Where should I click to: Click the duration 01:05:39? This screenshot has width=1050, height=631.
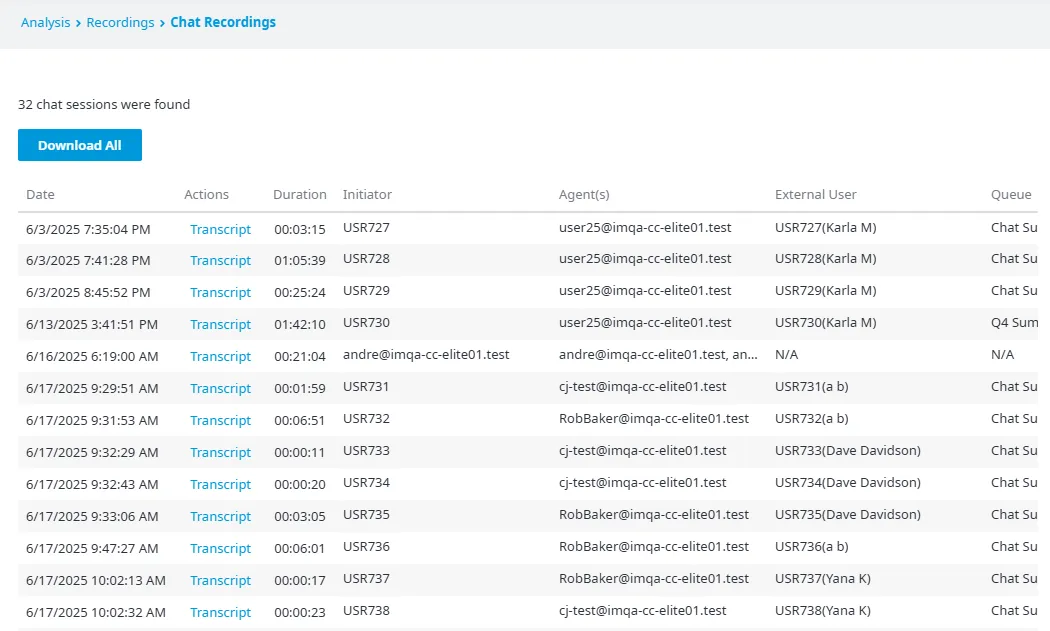point(300,260)
